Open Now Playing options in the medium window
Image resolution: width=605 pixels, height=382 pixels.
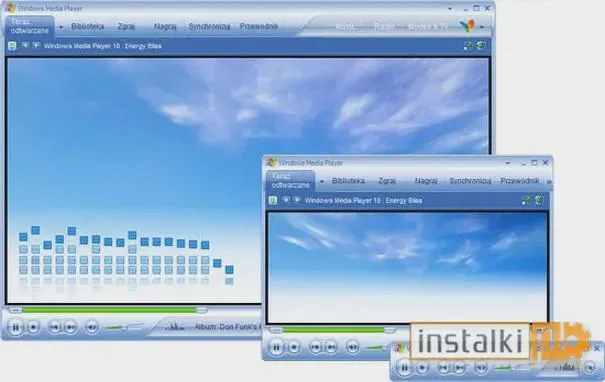click(273, 201)
